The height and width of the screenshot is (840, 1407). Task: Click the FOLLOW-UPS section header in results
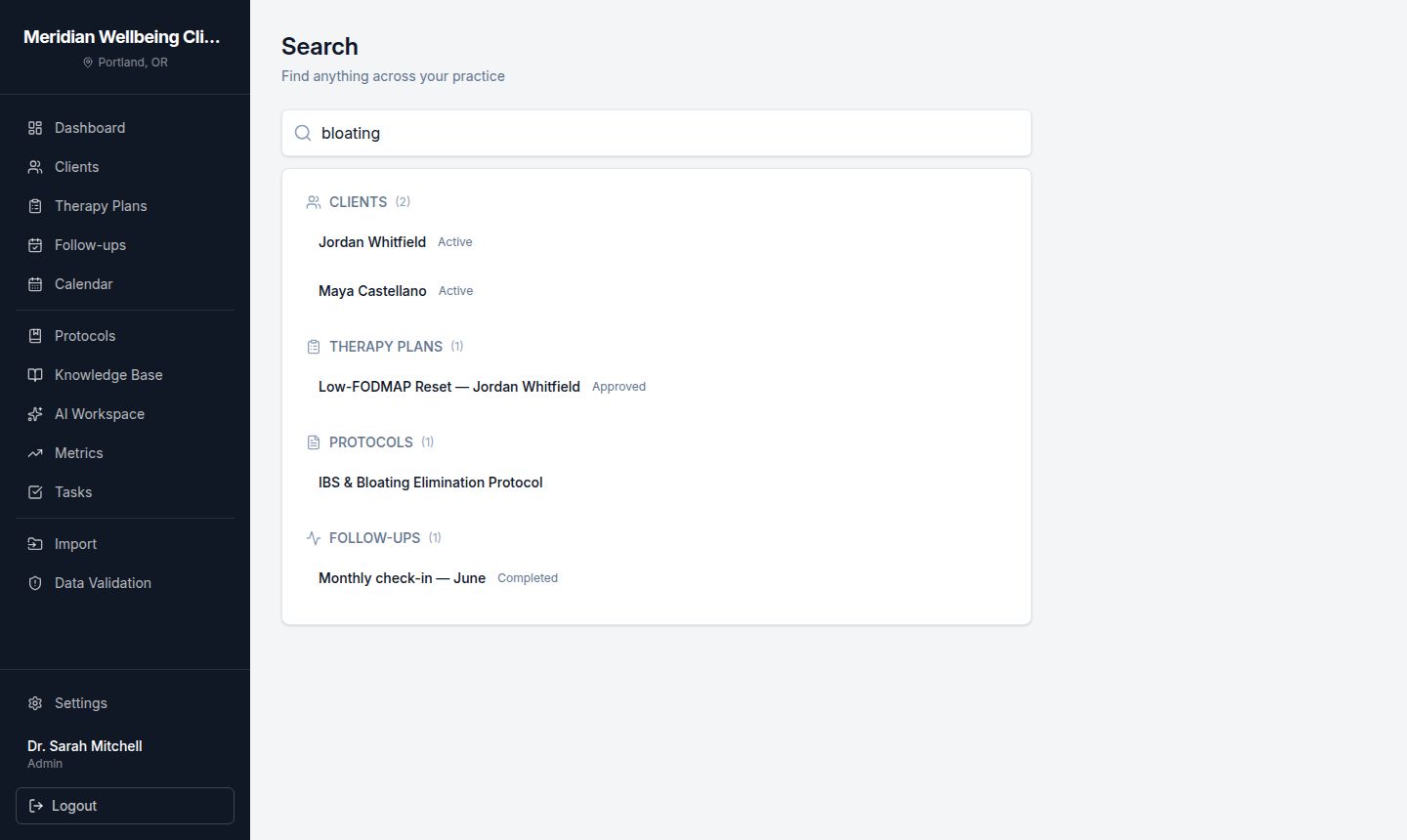click(375, 538)
